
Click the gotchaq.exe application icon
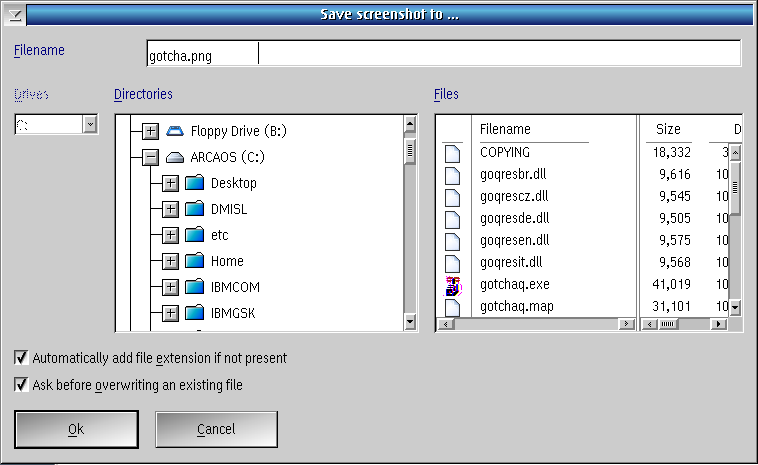tap(452, 286)
